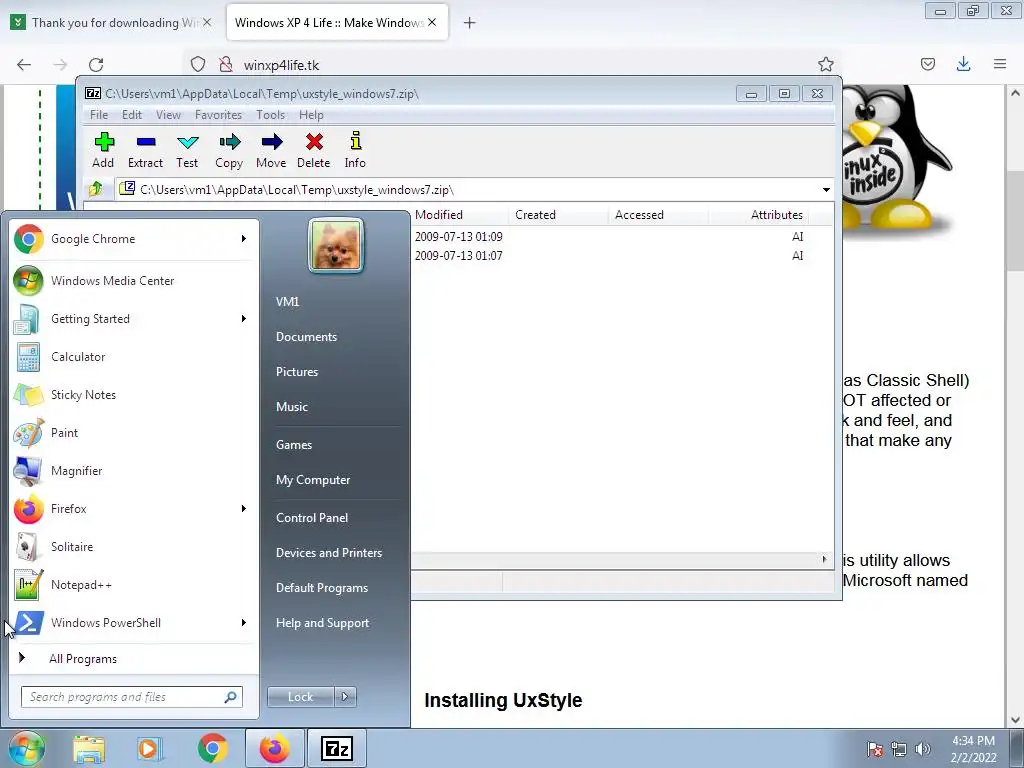Expand Google Chrome jump list arrow
1024x768 pixels.
point(244,239)
